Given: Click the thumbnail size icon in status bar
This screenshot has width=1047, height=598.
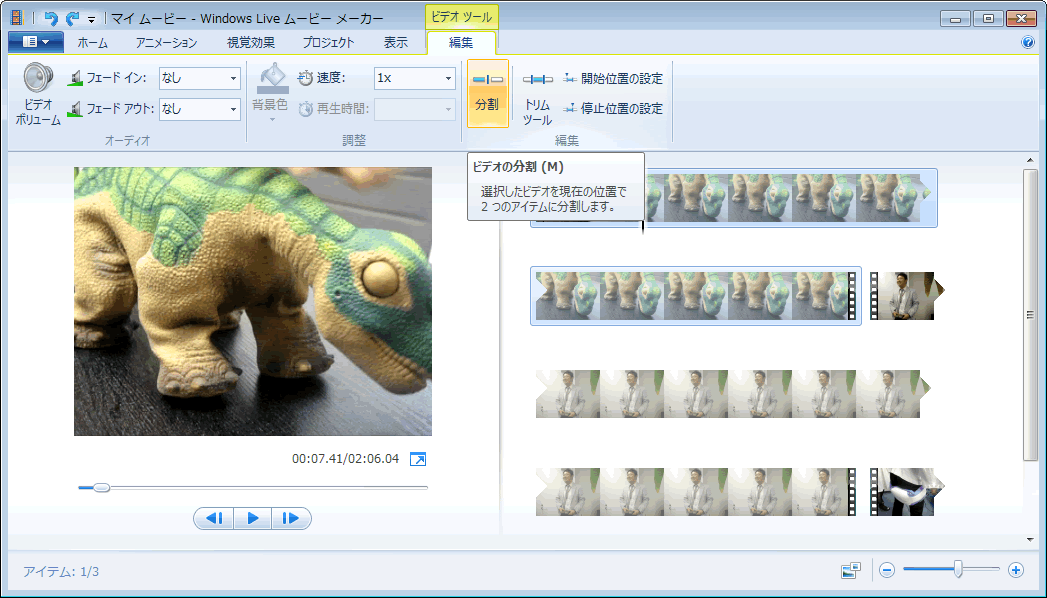Looking at the screenshot, I should click(x=851, y=570).
